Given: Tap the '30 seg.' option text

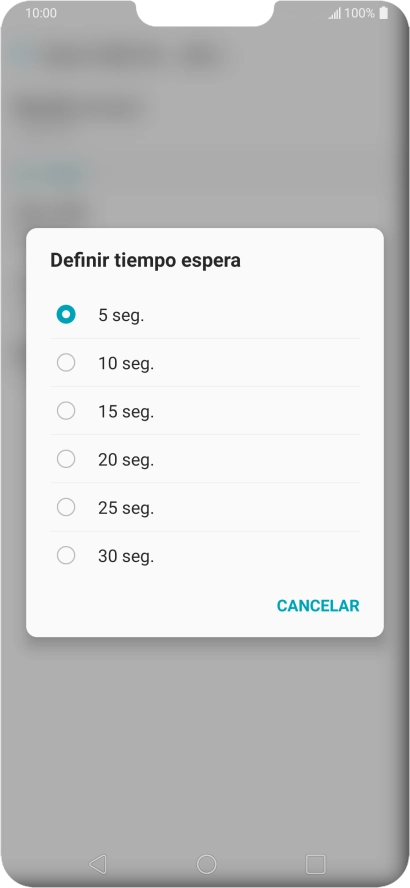Looking at the screenshot, I should pos(126,557).
